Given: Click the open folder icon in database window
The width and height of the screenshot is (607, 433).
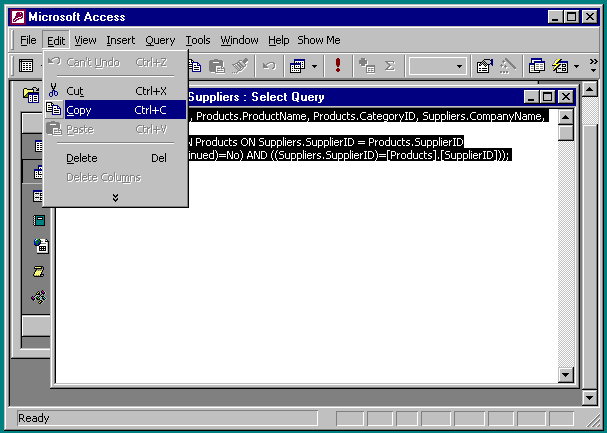Looking at the screenshot, I should pos(31,94).
